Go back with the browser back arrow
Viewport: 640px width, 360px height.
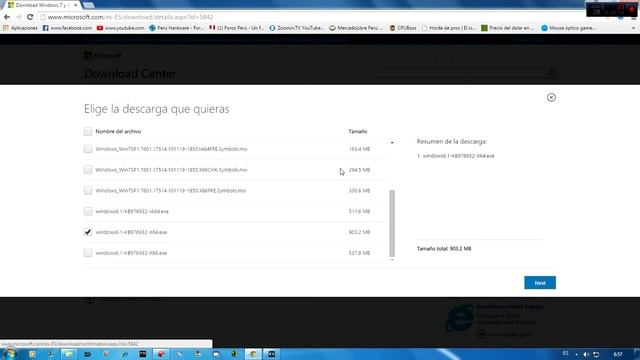point(7,17)
